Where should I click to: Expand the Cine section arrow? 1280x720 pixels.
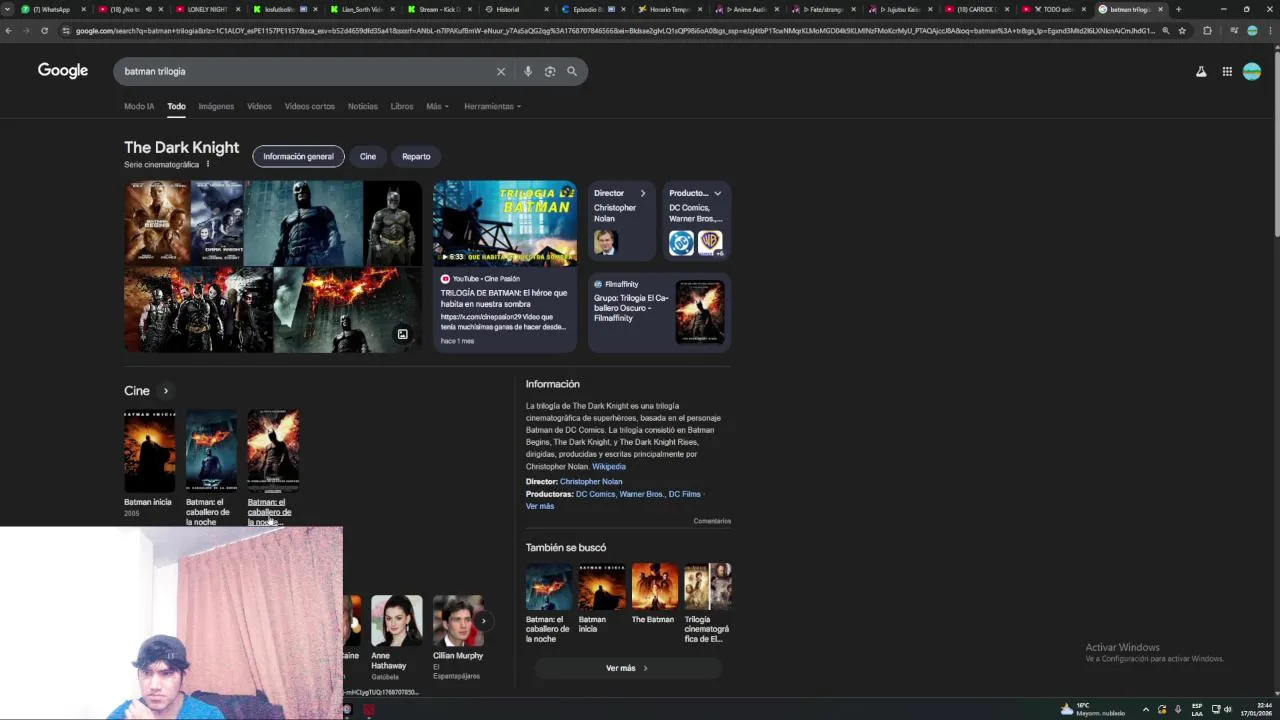tap(166, 391)
